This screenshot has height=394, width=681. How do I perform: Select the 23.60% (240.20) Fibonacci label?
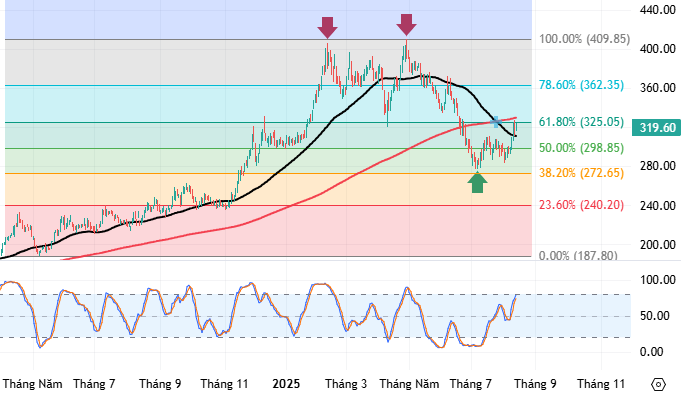coord(581,205)
